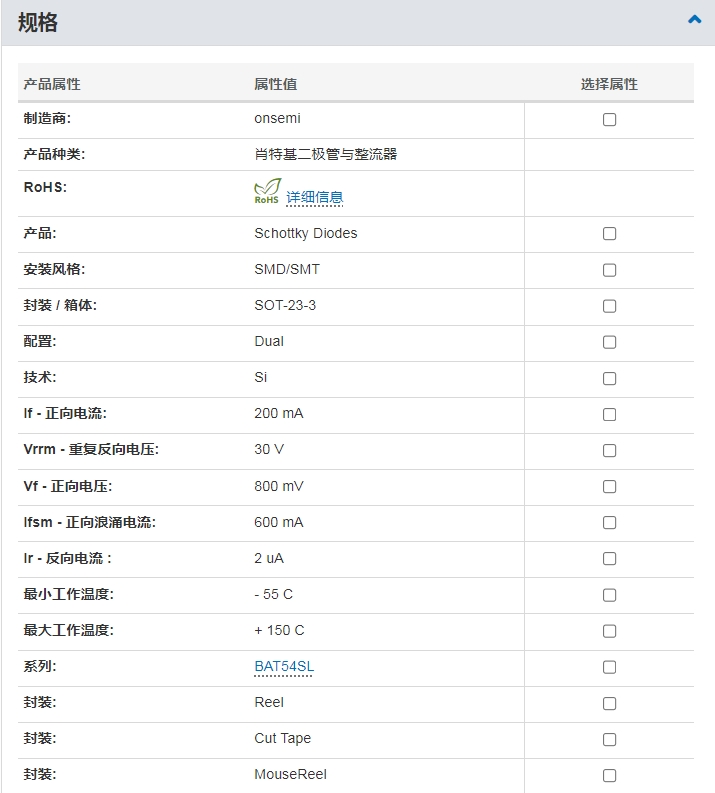715x793 pixels.
Task: Click the + 150 C value text
Action: (279, 630)
